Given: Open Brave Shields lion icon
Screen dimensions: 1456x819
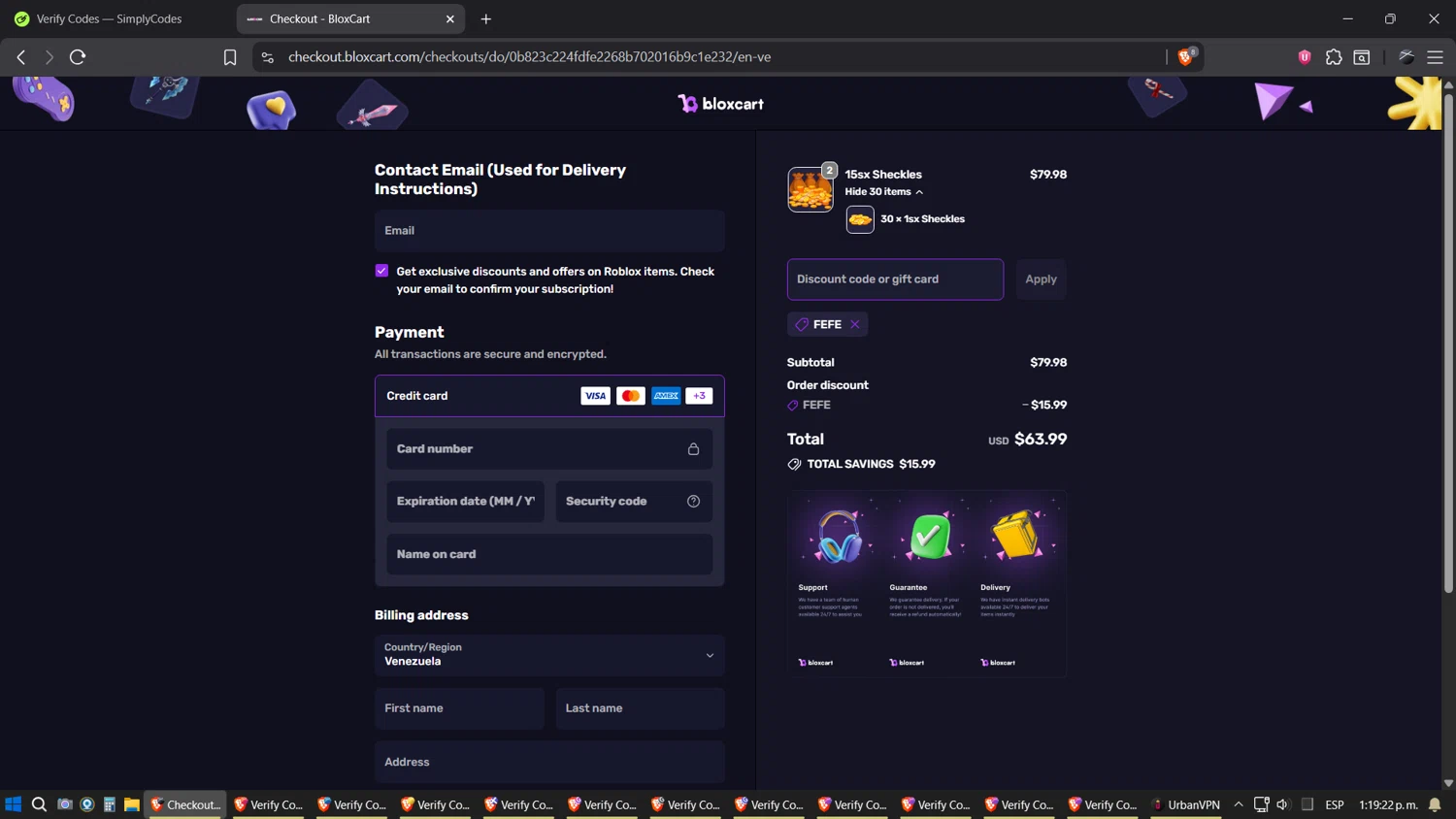Looking at the screenshot, I should pos(1186,56).
